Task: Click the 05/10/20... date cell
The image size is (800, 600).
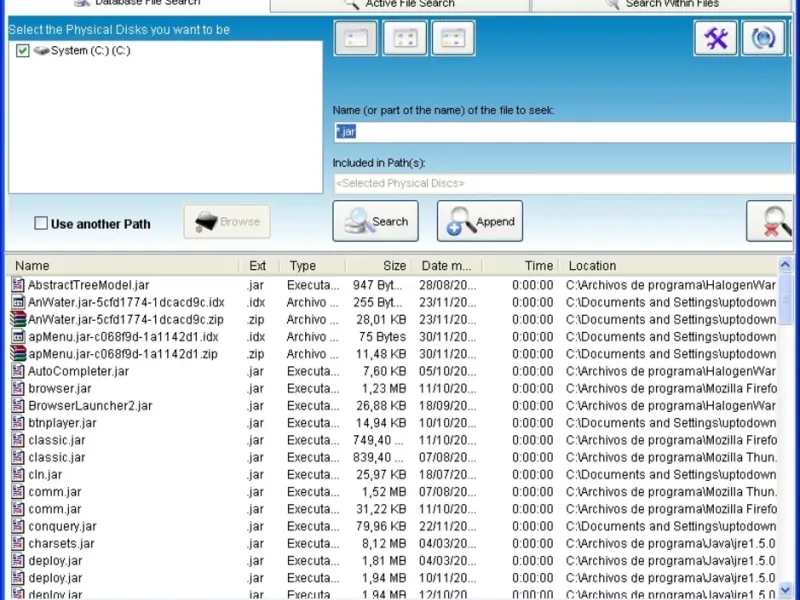Action: [x=447, y=371]
